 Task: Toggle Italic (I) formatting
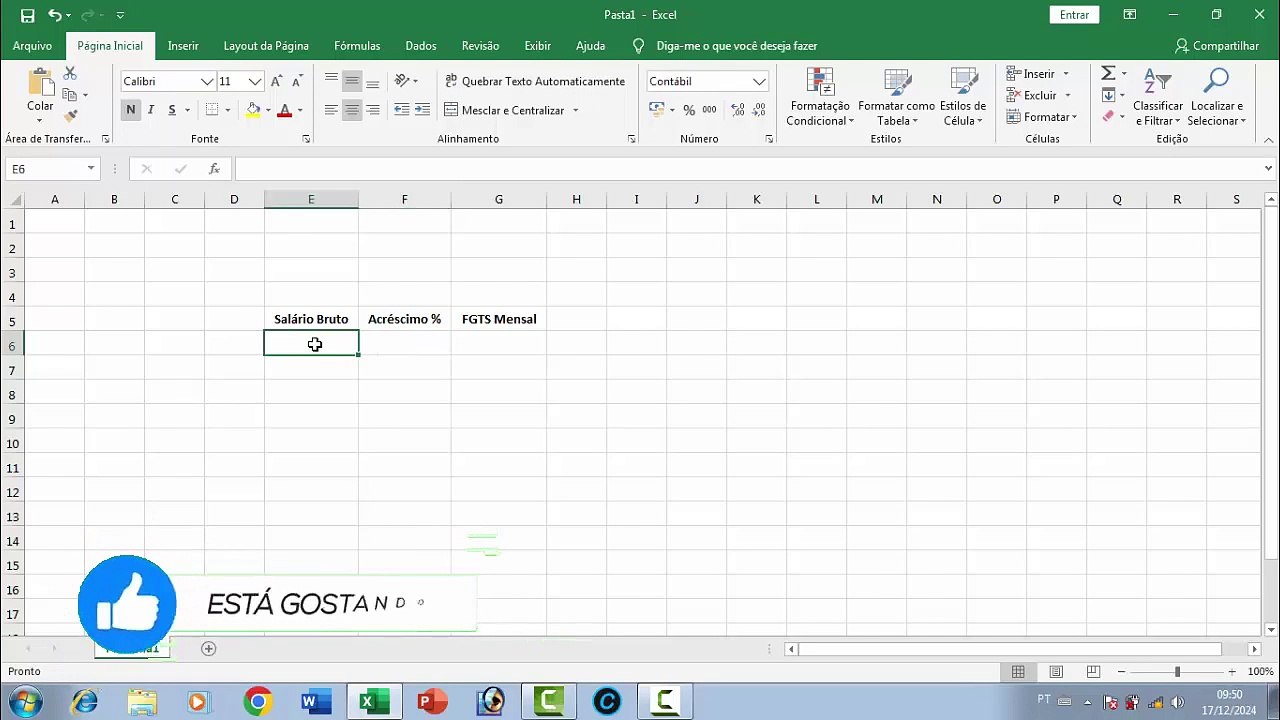point(151,110)
